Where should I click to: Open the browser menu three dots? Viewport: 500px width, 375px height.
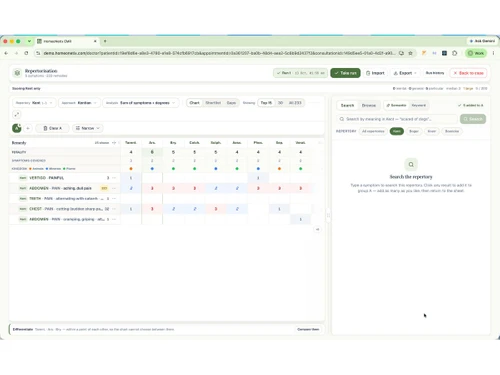click(493, 53)
